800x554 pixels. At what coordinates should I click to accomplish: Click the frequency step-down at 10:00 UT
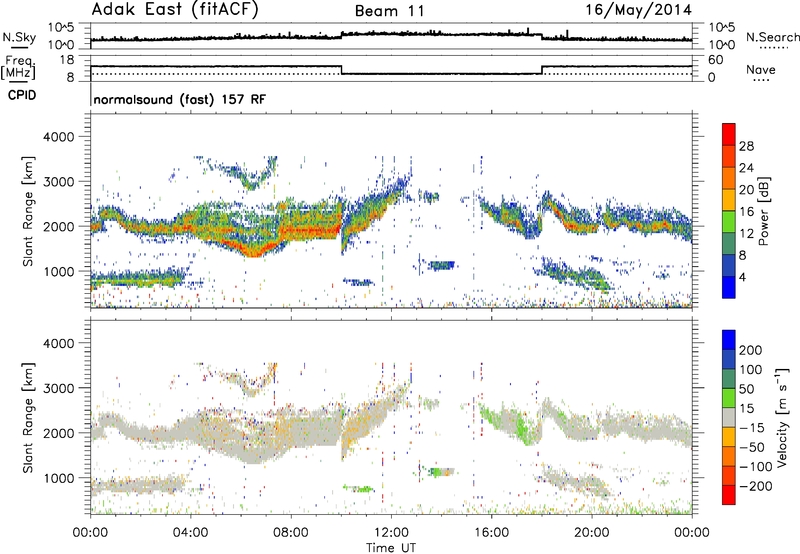[x=341, y=70]
